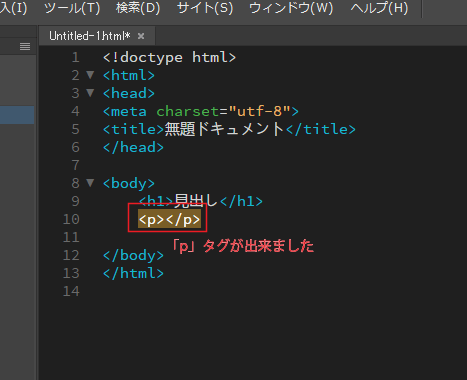The width and height of the screenshot is (467, 380).
Task: Collapse the head tag on line 3
Action: click(x=90, y=92)
